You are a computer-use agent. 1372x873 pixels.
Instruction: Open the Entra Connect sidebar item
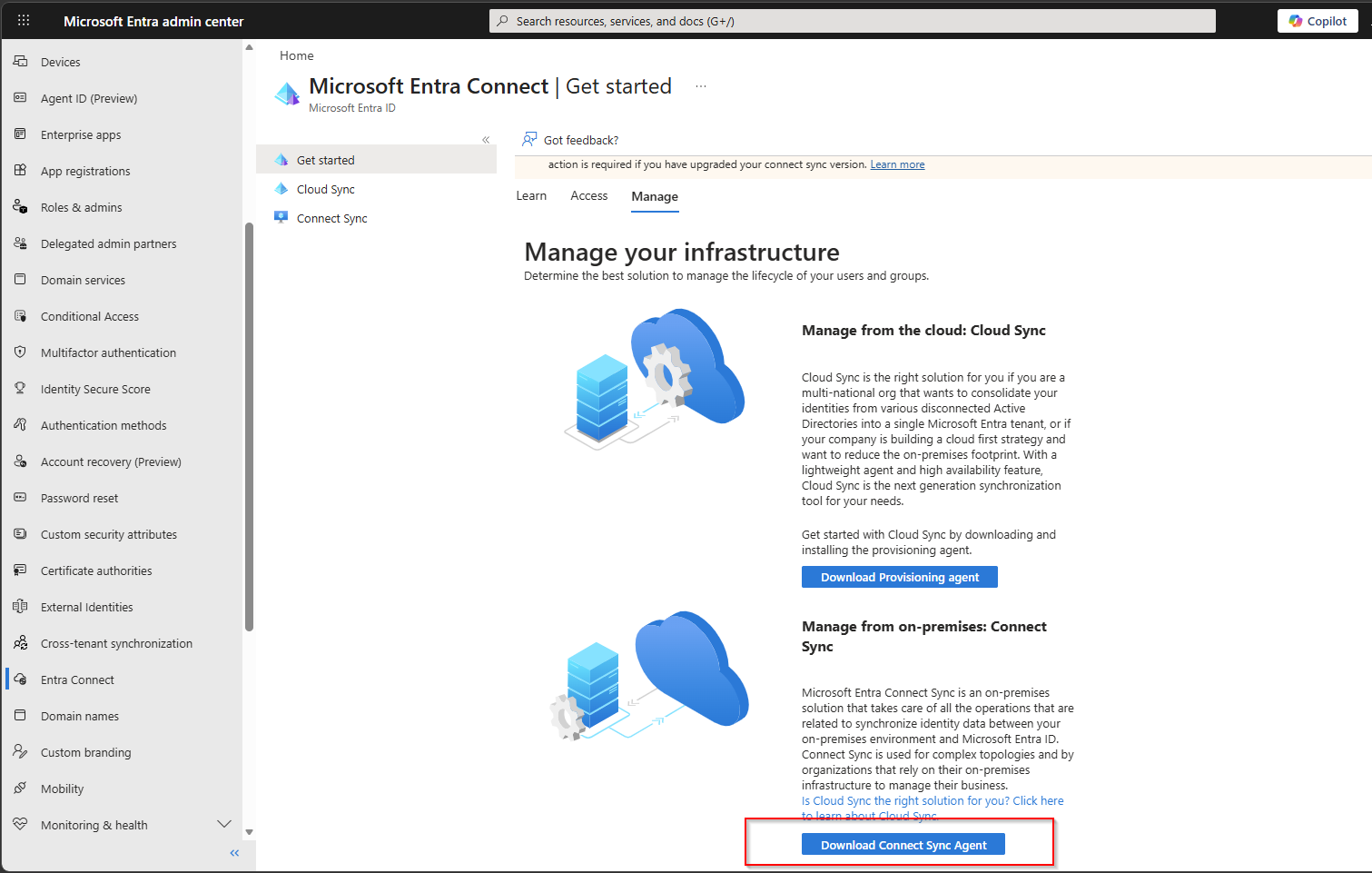click(x=77, y=679)
